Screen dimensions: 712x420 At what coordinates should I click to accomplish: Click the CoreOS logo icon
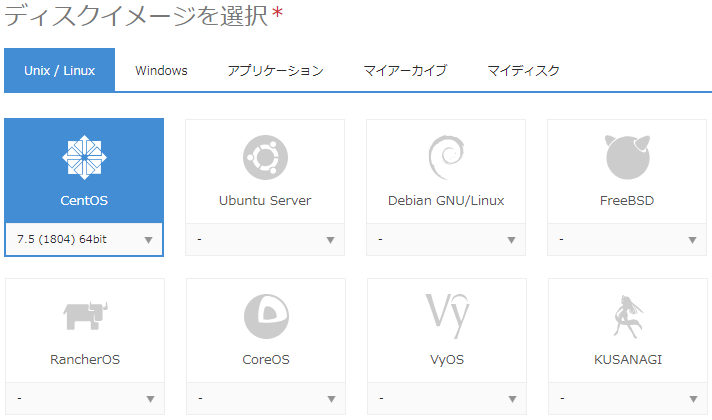click(x=265, y=316)
